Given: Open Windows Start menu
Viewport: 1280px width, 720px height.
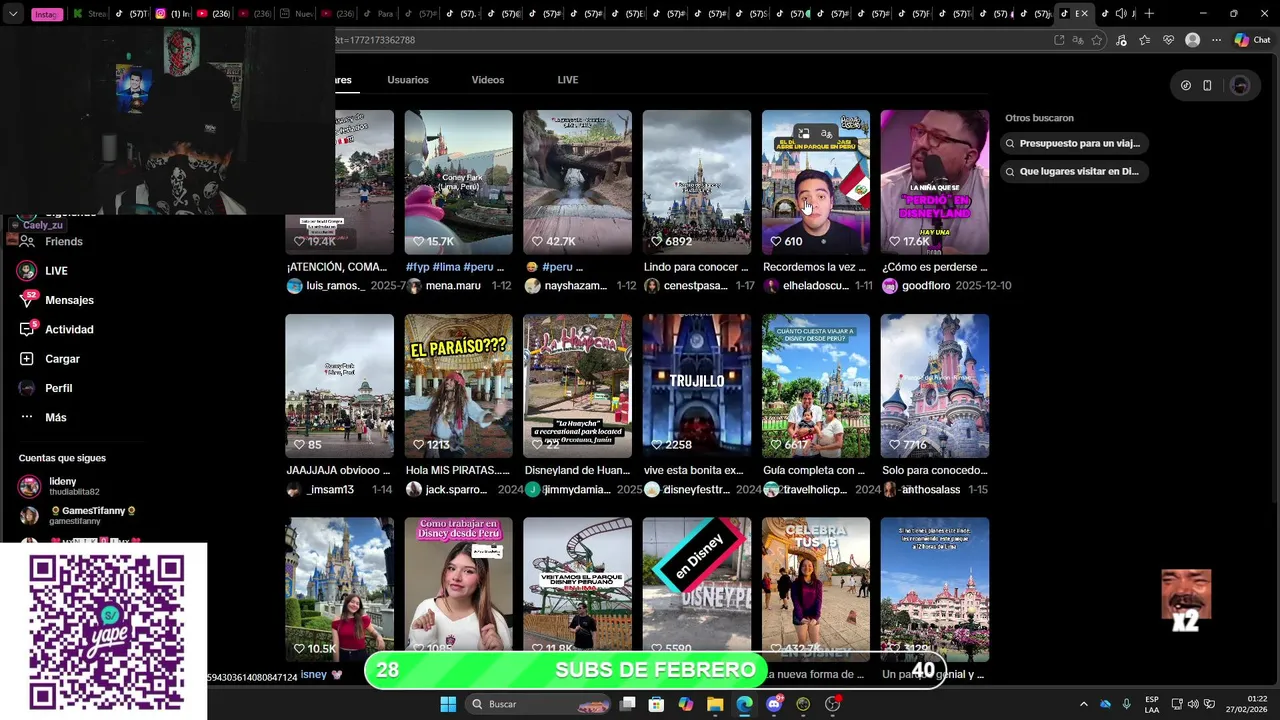Looking at the screenshot, I should point(448,704).
